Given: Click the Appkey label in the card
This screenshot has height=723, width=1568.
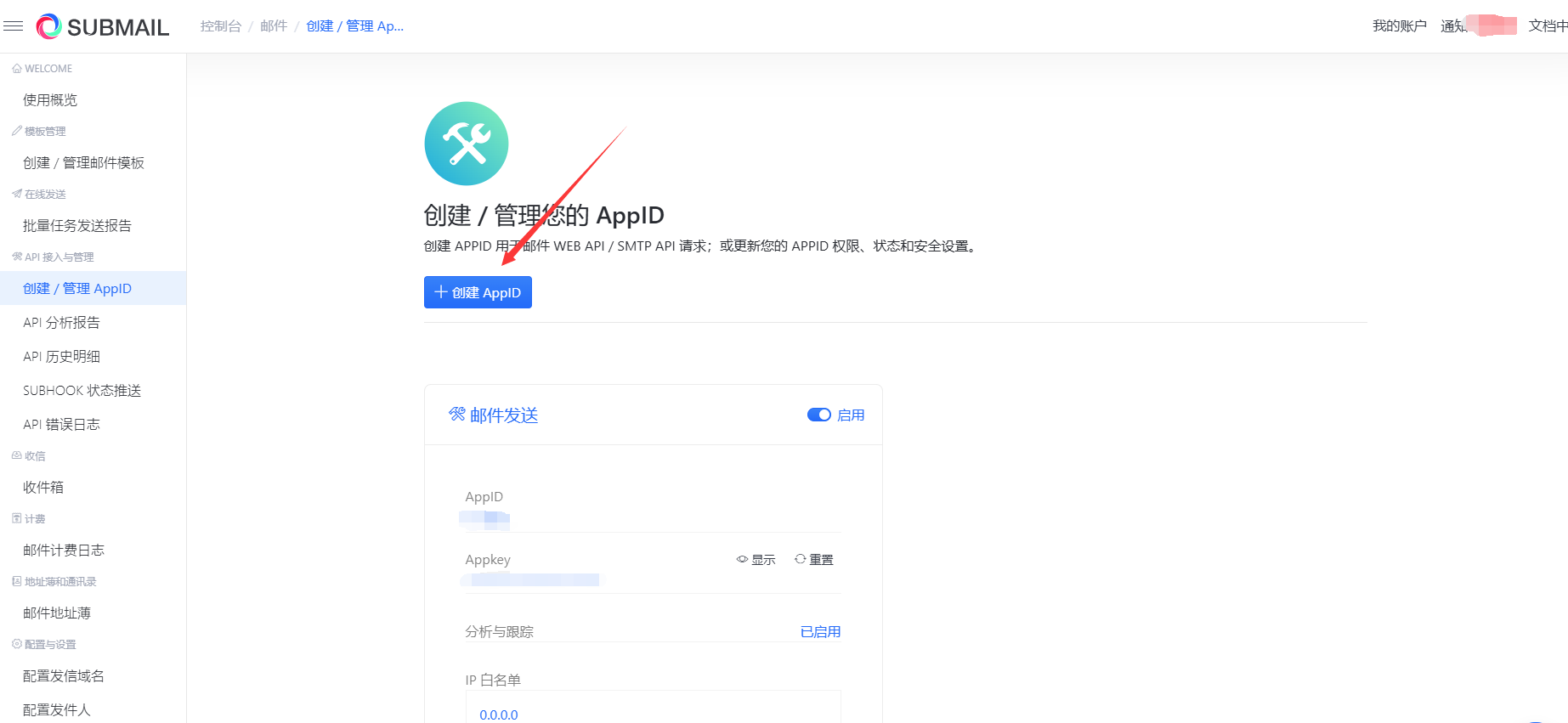Looking at the screenshot, I should click(x=488, y=560).
